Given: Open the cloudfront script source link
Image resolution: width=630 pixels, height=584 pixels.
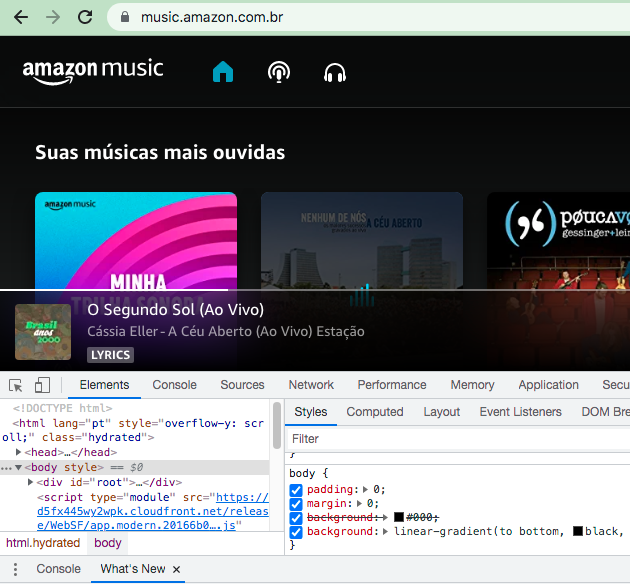Looking at the screenshot, I should coord(153,511).
